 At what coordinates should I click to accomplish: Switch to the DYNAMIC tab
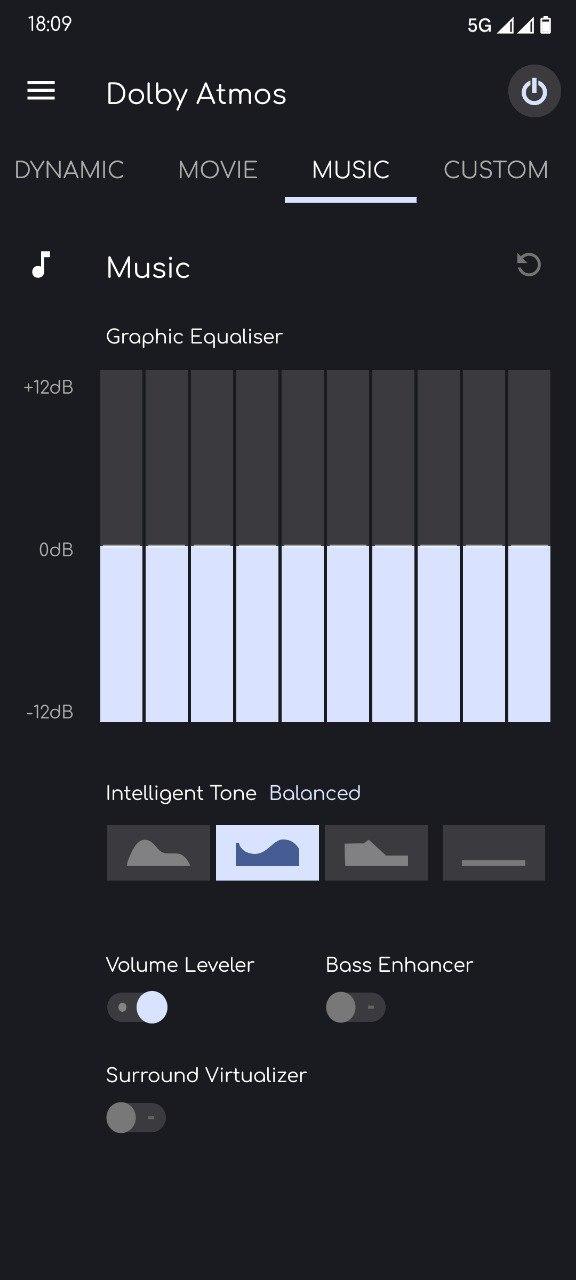click(69, 170)
